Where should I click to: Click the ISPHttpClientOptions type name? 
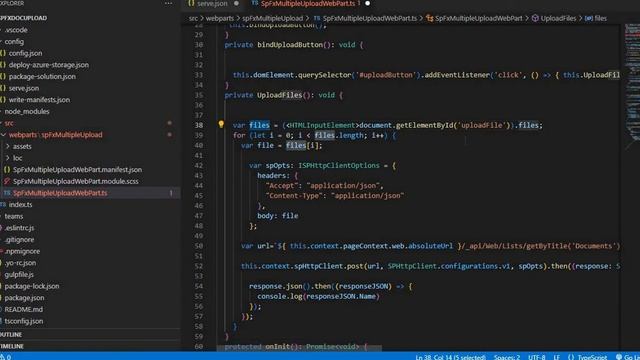coord(339,165)
